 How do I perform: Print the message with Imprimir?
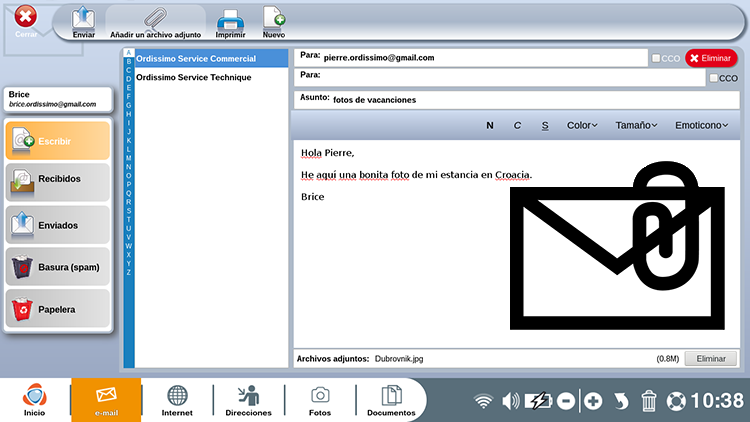(x=230, y=23)
